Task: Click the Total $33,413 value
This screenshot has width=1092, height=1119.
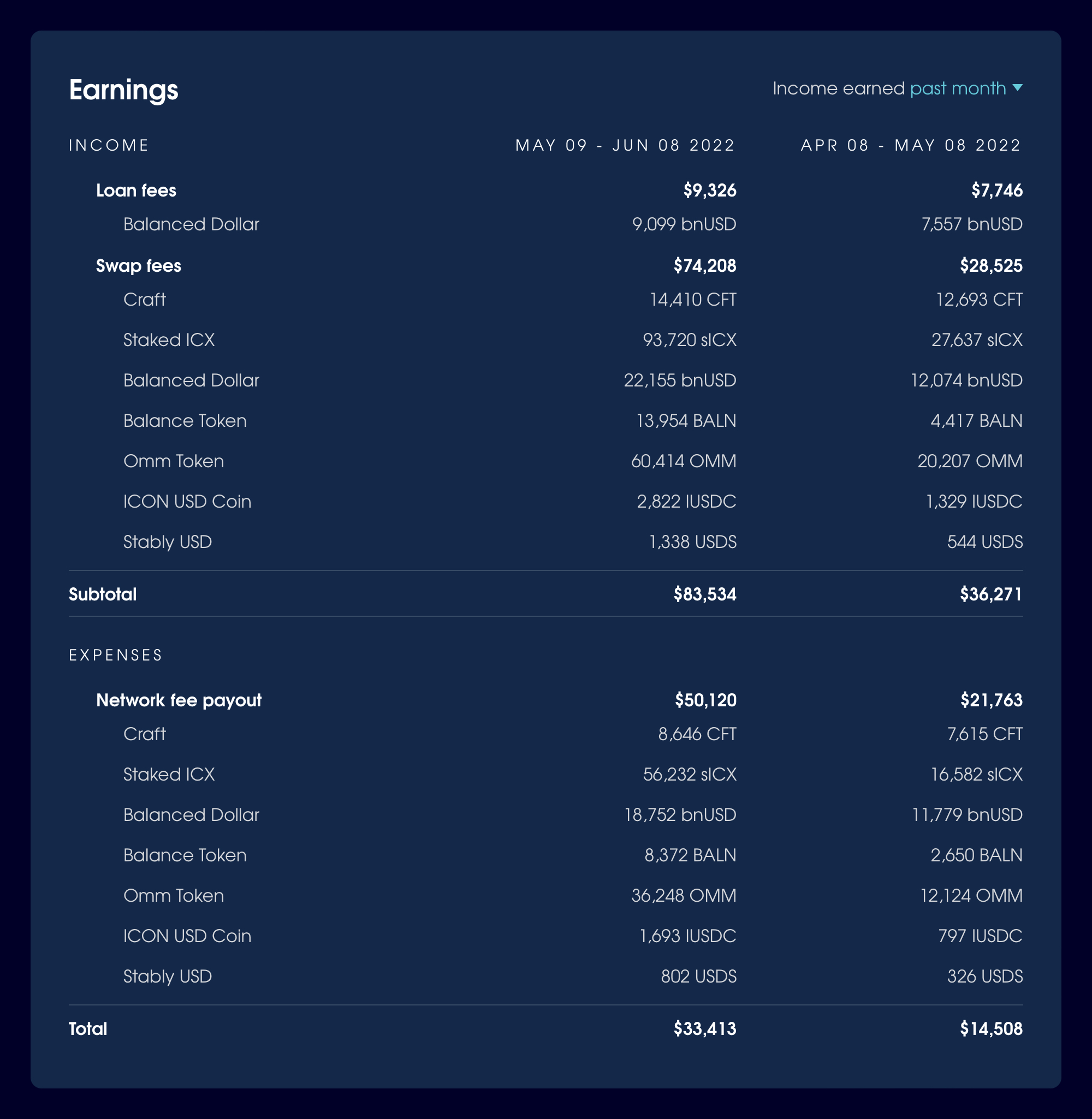Action: point(704,1028)
